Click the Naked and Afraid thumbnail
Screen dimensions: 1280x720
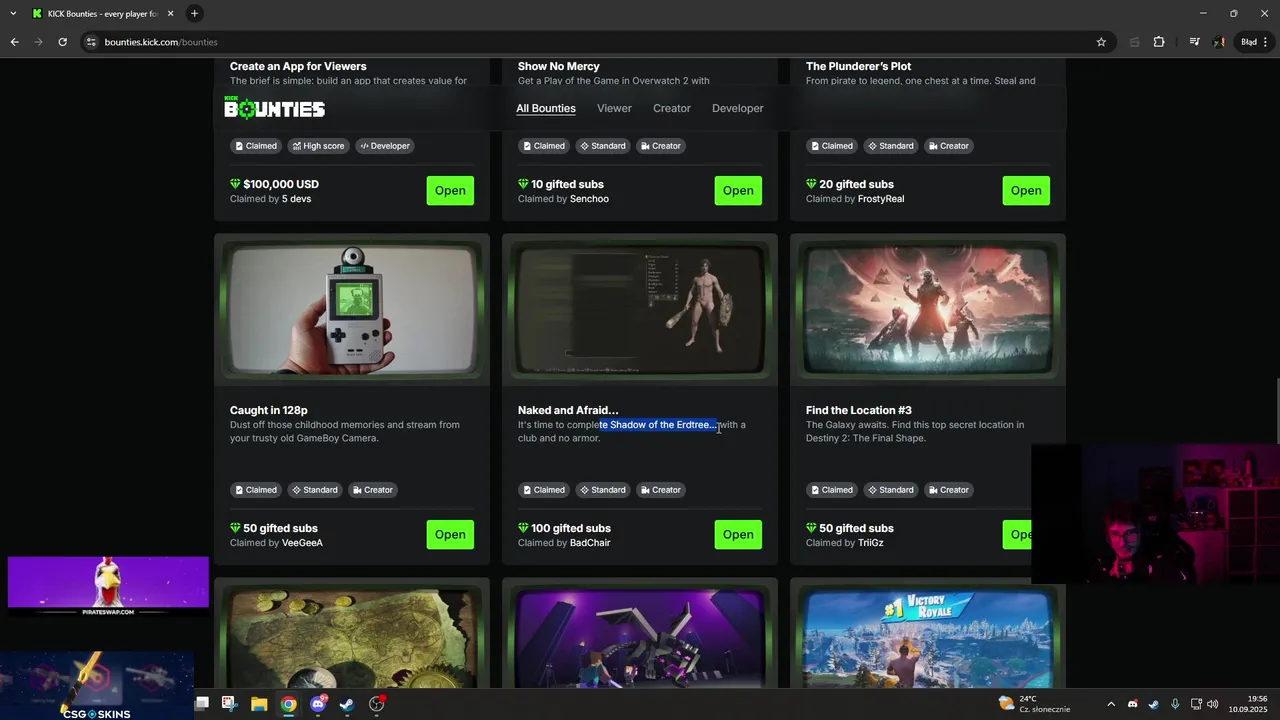point(640,309)
